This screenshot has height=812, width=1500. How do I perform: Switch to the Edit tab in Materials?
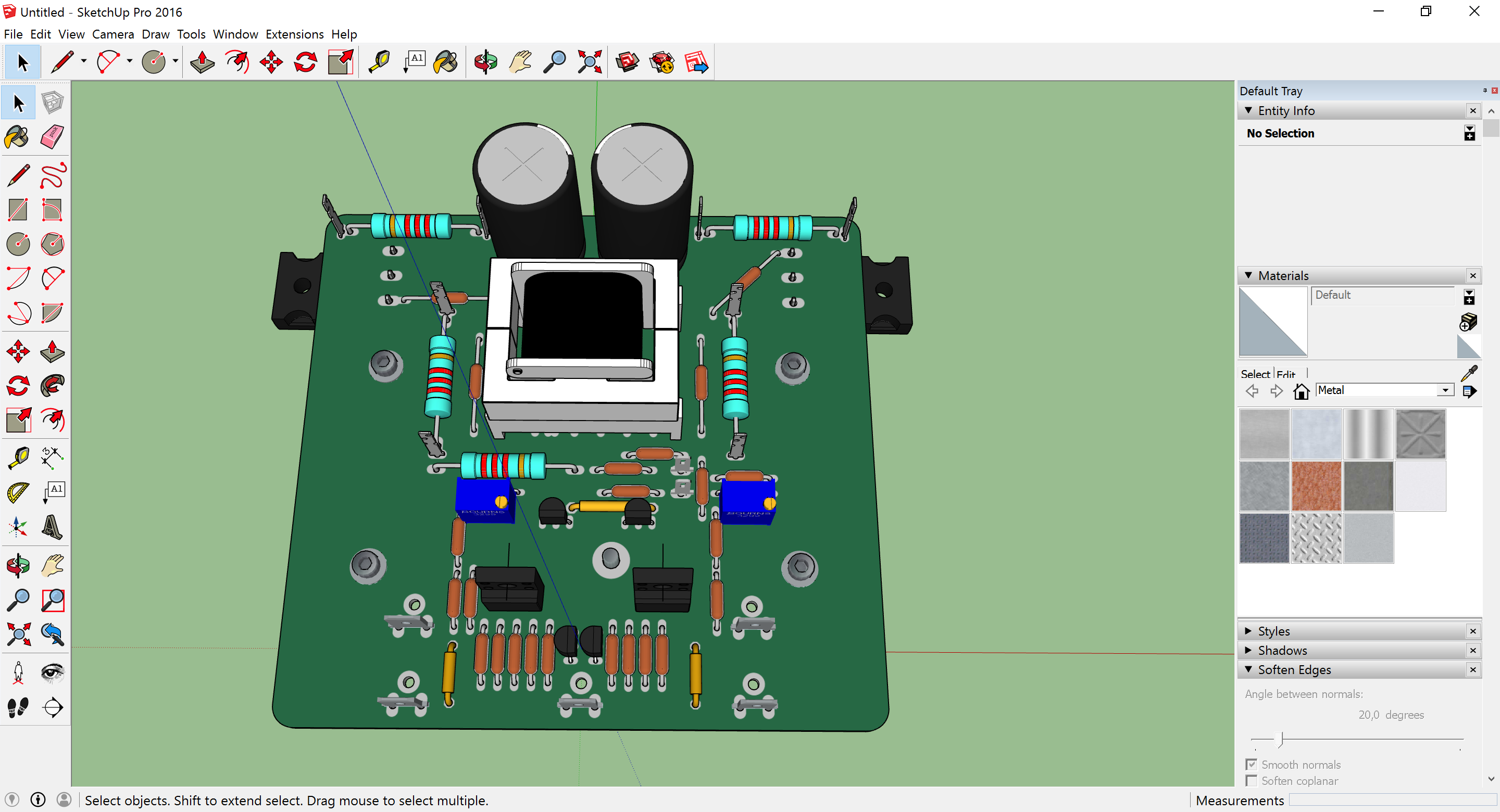click(x=1286, y=374)
